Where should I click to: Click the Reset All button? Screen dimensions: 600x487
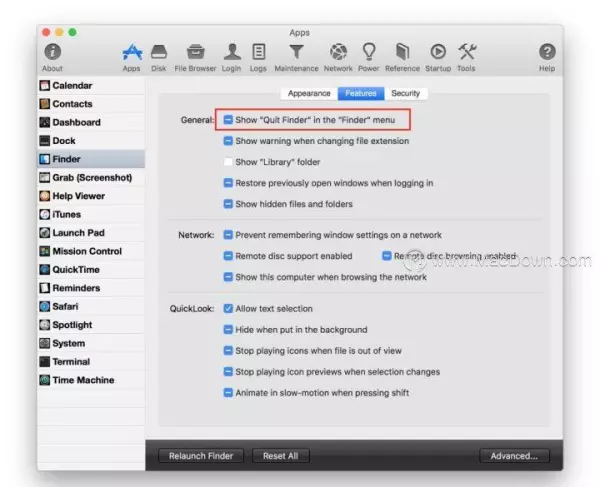(280, 456)
